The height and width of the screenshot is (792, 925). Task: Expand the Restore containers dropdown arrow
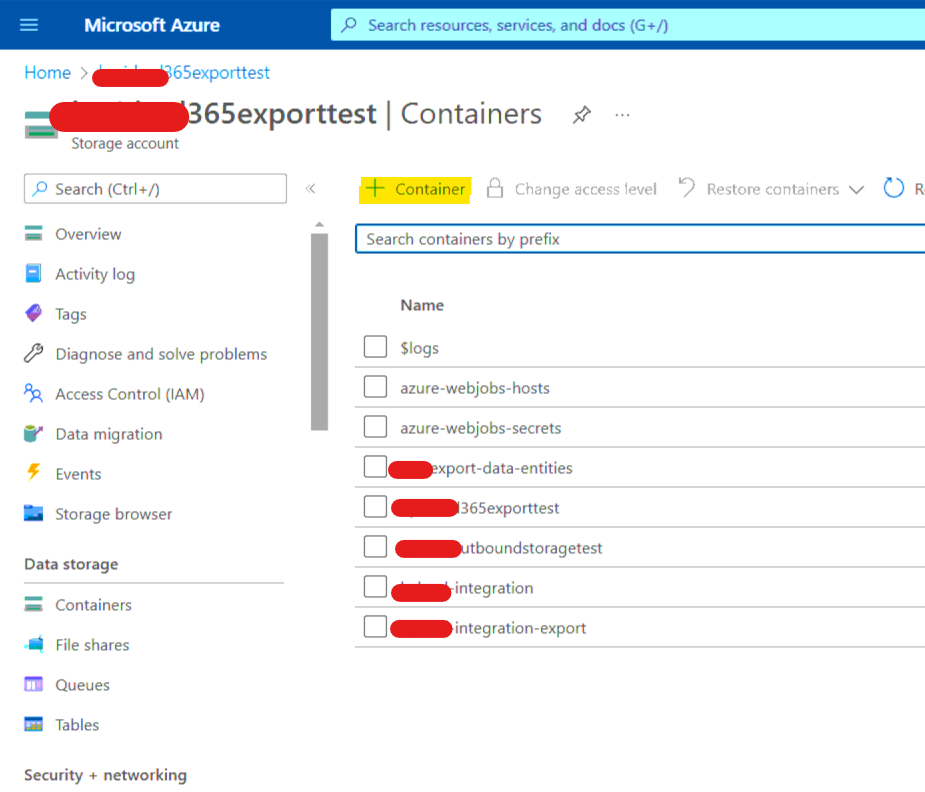857,189
